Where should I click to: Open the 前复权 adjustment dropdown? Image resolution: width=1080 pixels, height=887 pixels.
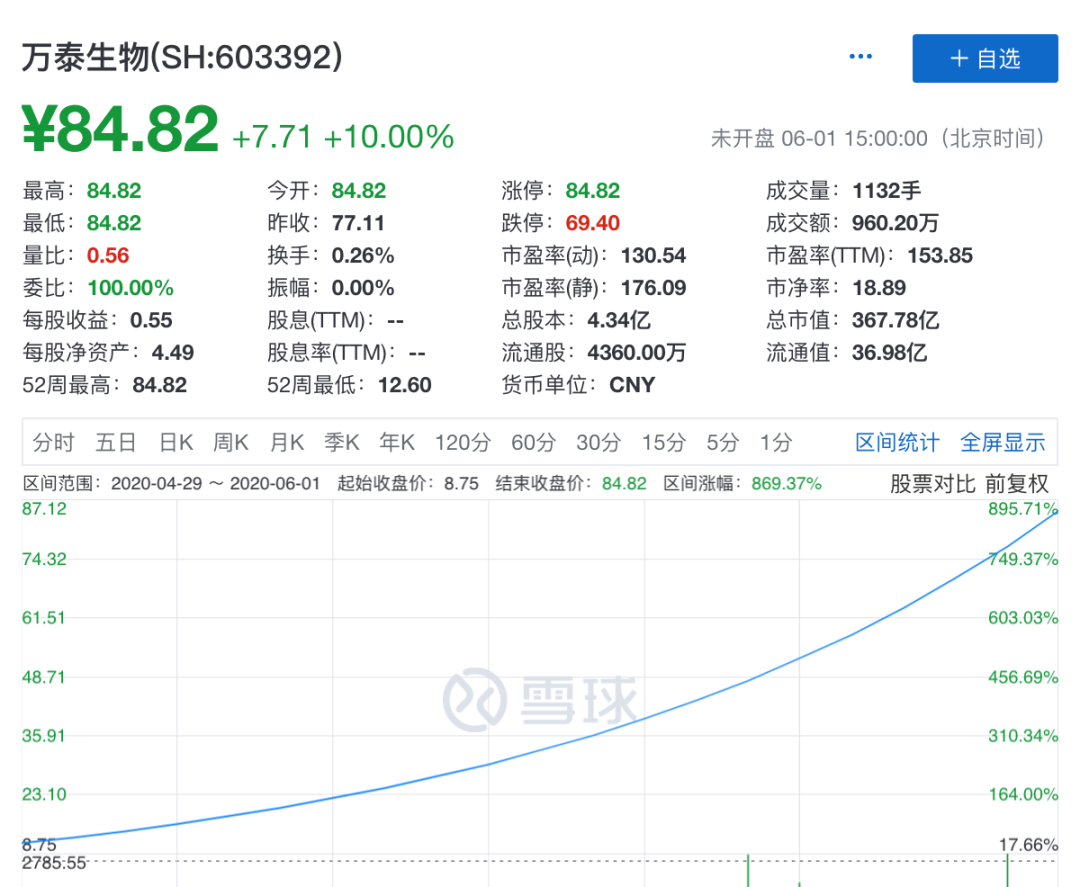click(x=1017, y=484)
